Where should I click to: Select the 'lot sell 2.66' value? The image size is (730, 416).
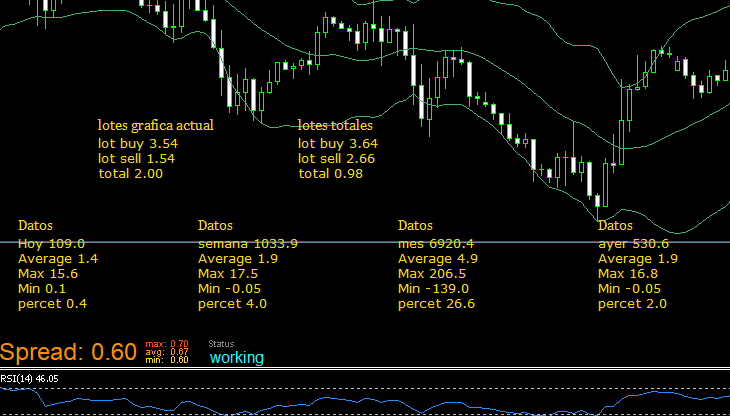point(337,159)
